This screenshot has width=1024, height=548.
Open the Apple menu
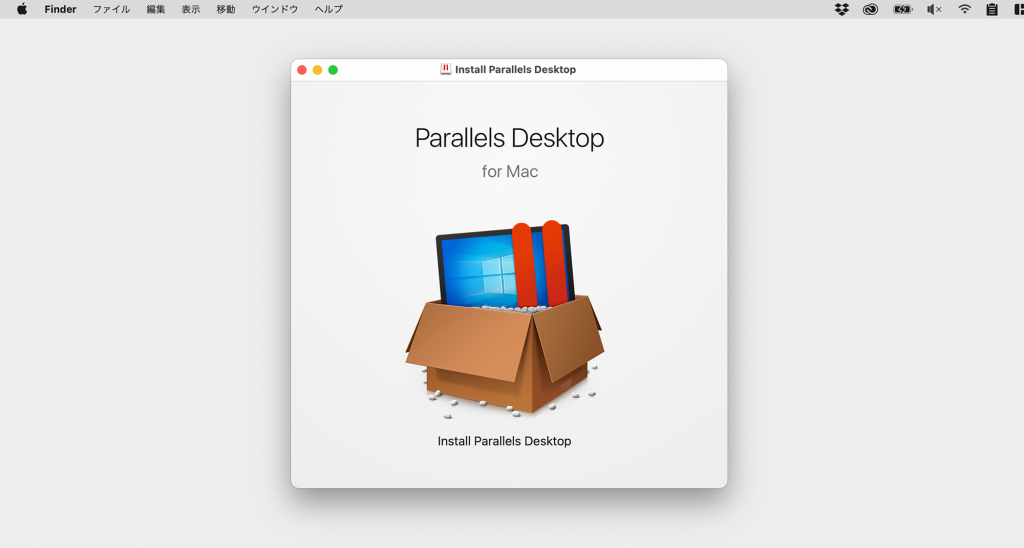pyautogui.click(x=22, y=9)
